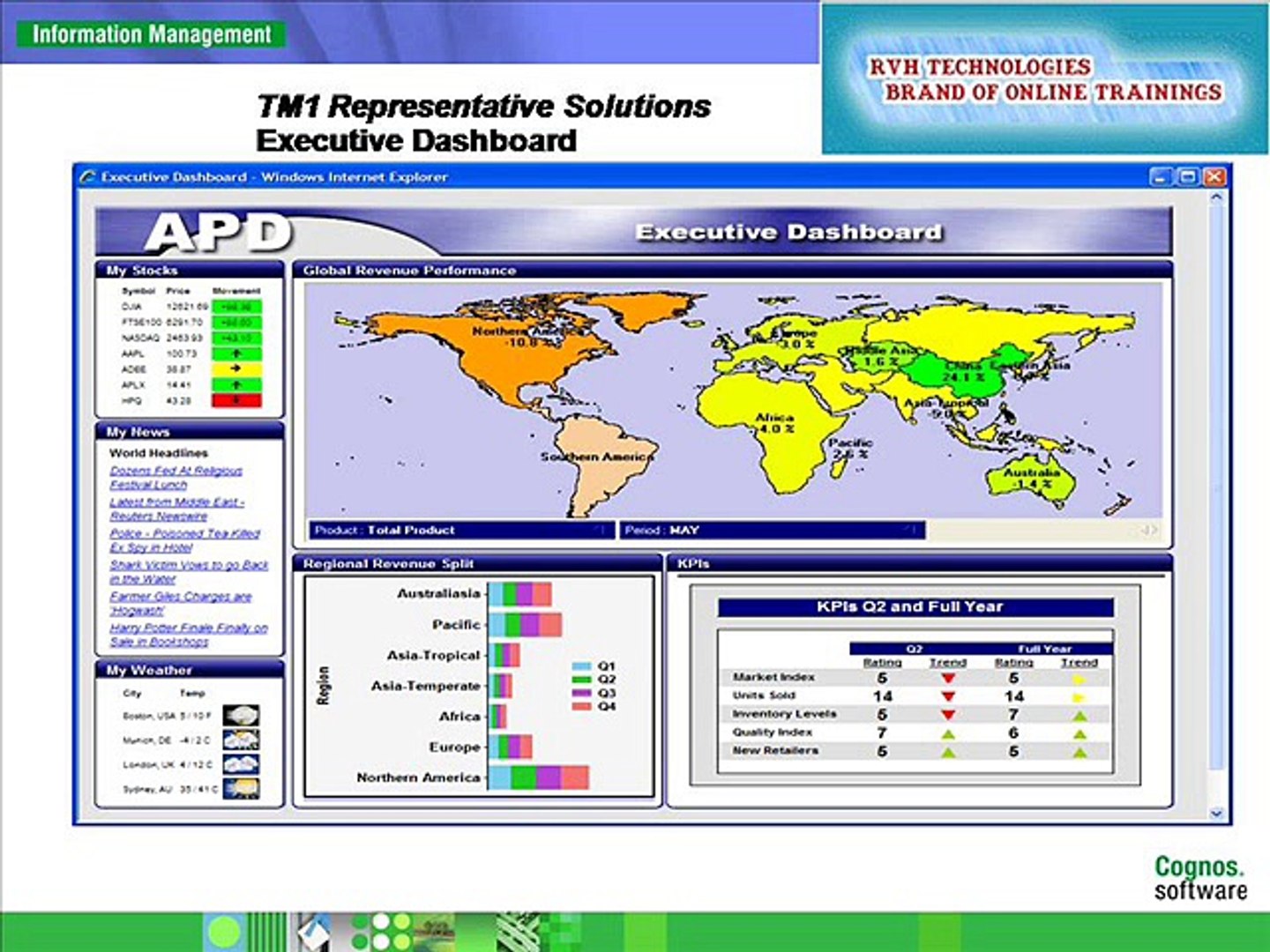Click the 'Quality Index' KPI row label
The height and width of the screenshot is (952, 1270).
coord(773,732)
